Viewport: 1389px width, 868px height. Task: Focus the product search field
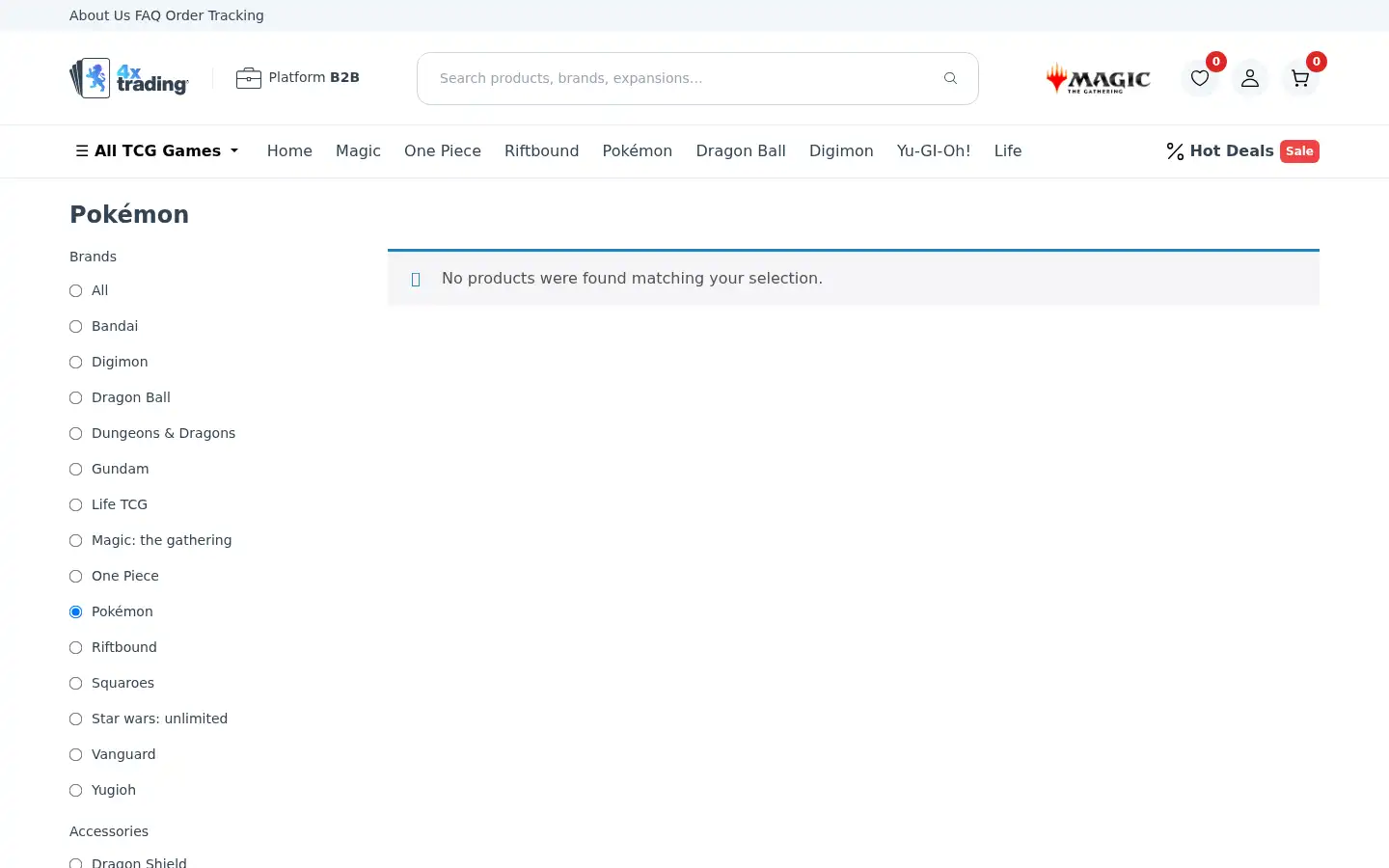(697, 78)
